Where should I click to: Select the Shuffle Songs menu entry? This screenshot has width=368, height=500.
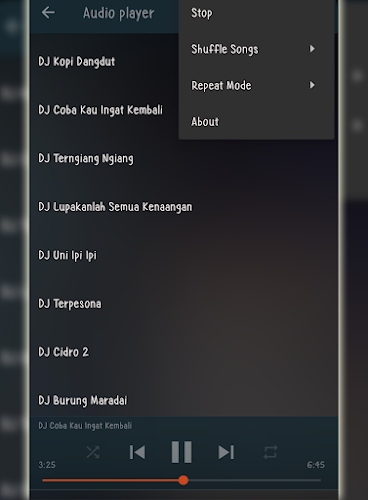click(256, 49)
